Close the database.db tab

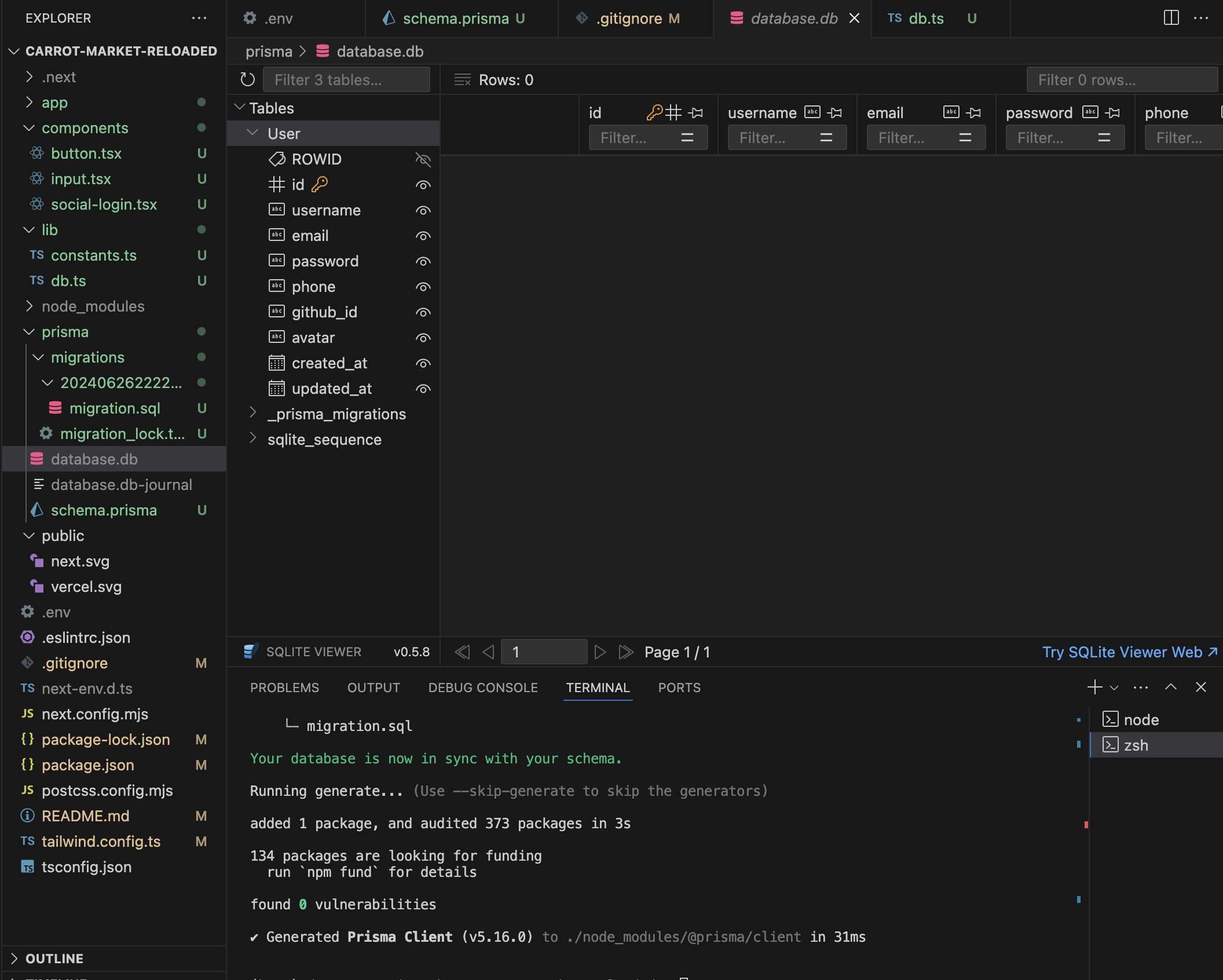[854, 19]
